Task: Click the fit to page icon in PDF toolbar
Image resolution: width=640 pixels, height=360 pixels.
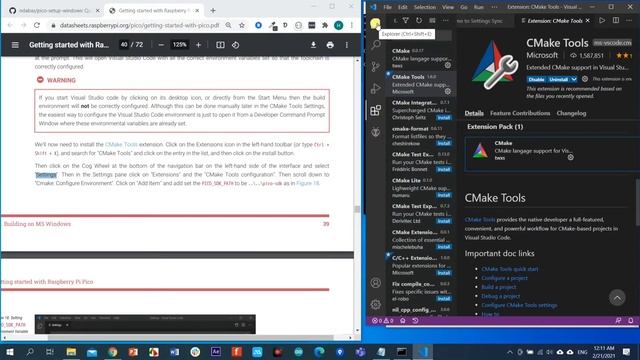Action: [220, 45]
